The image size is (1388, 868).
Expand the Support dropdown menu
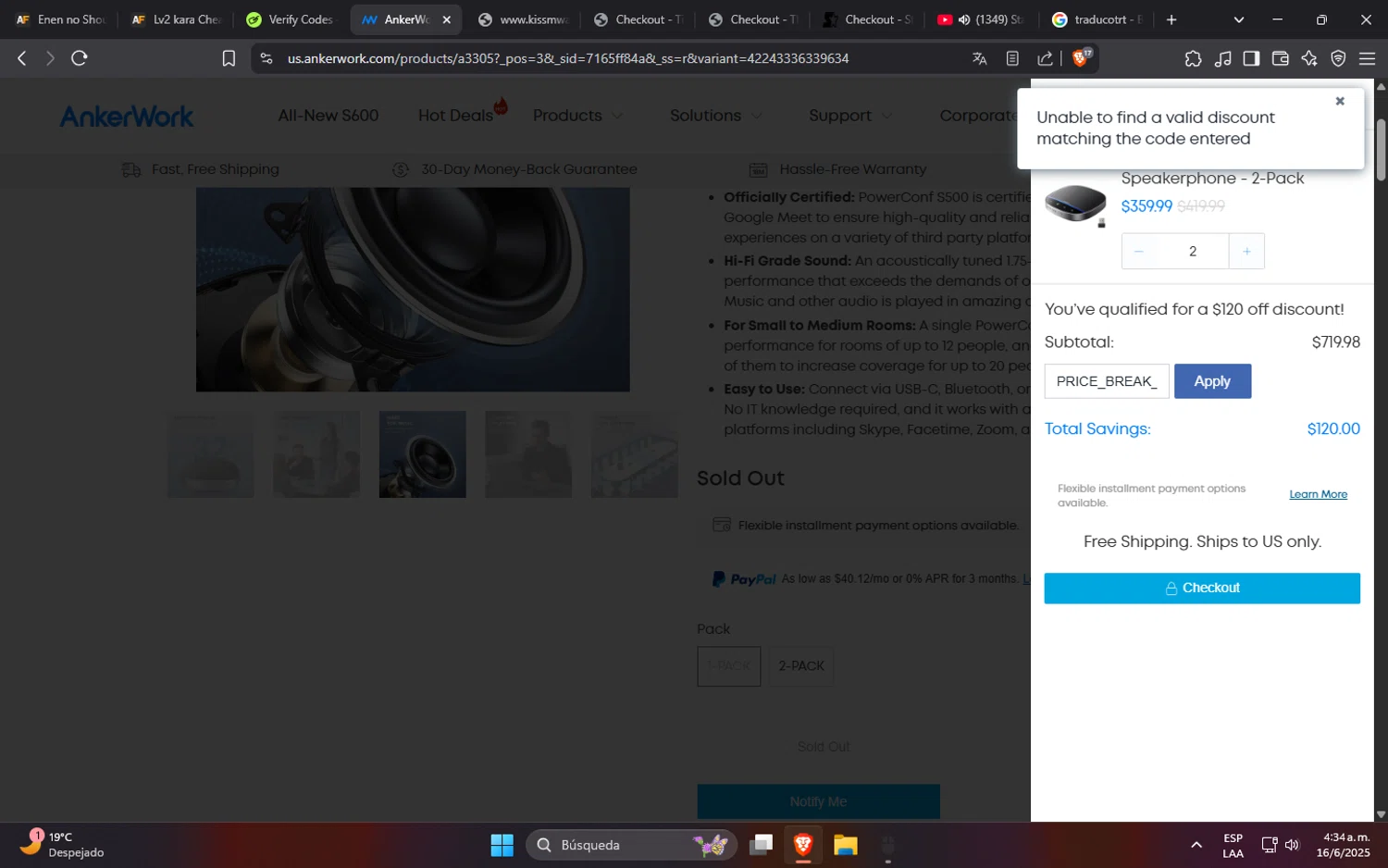click(850, 116)
